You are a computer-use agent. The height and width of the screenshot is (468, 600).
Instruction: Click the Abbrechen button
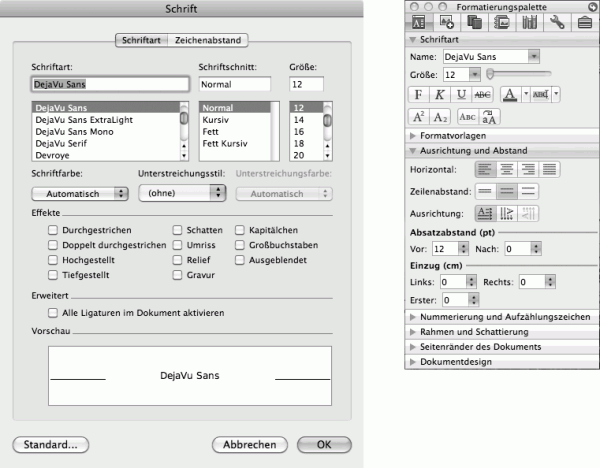(249, 445)
